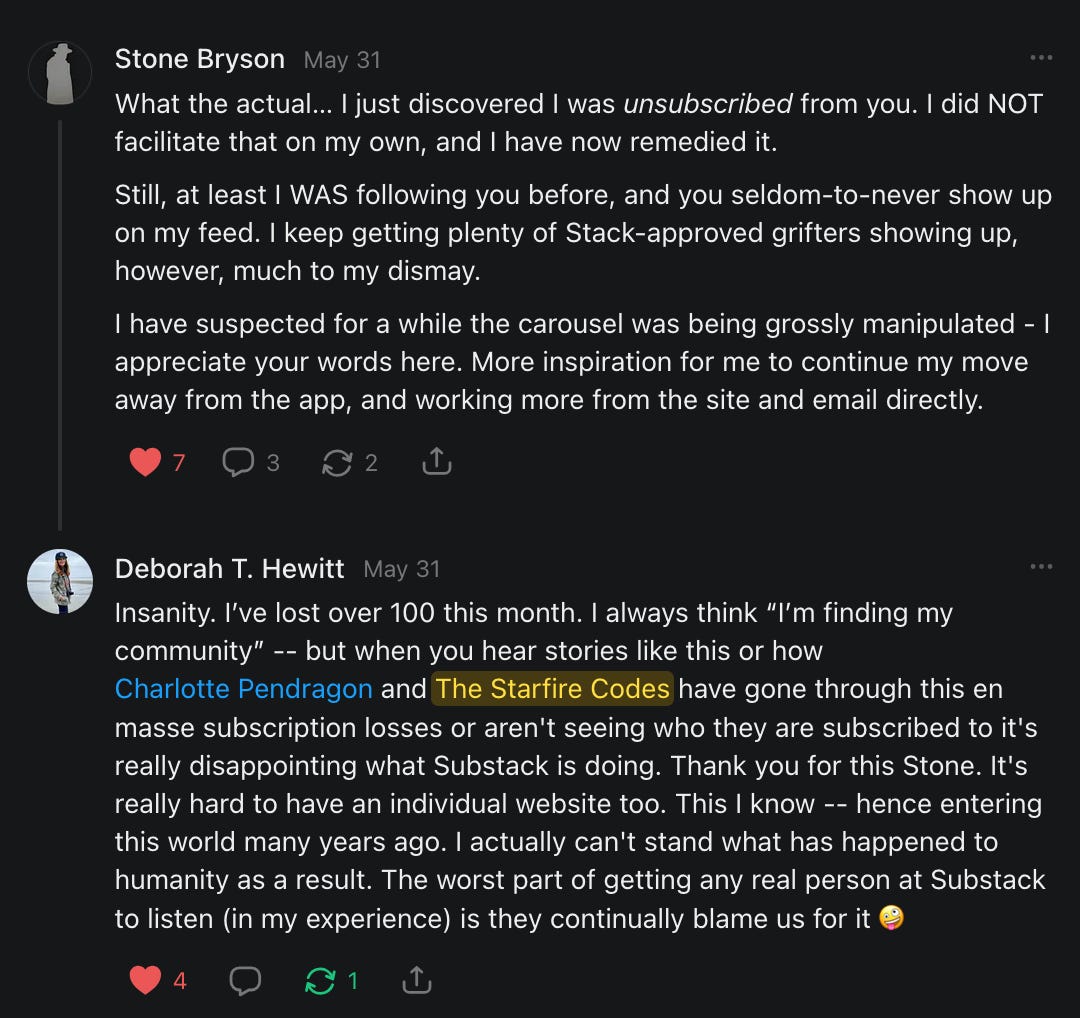Share Deborah T. Hewitt's comment

click(416, 981)
